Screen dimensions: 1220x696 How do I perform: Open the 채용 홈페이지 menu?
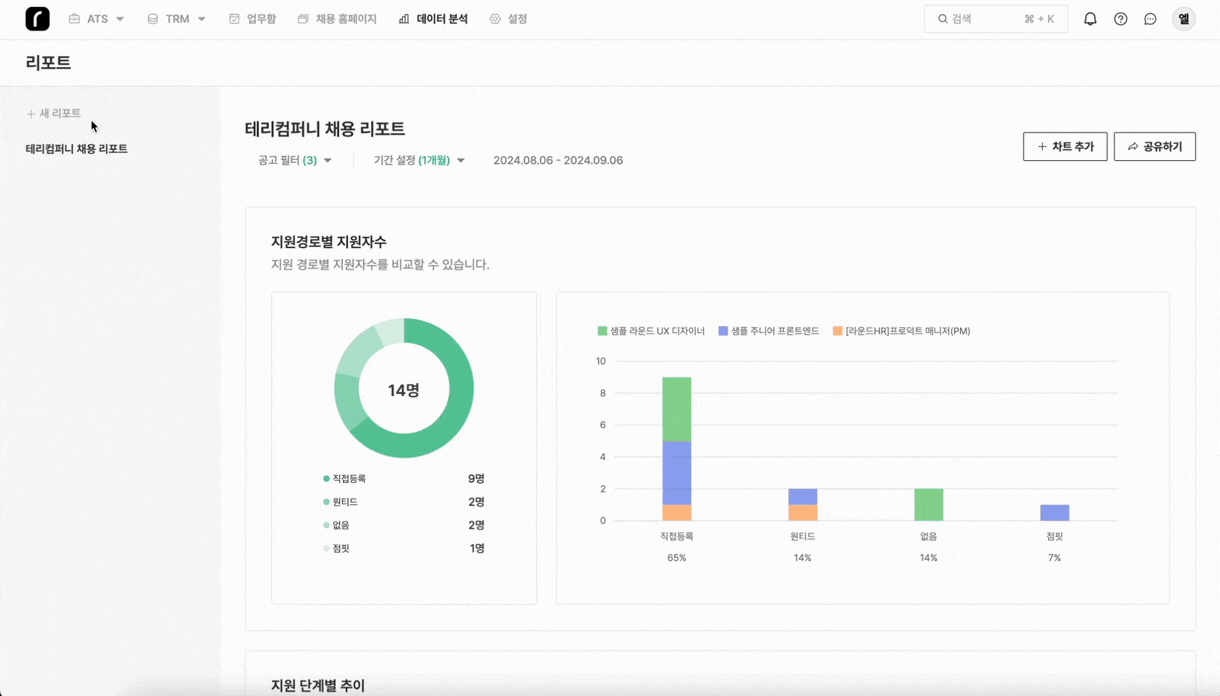(337, 19)
